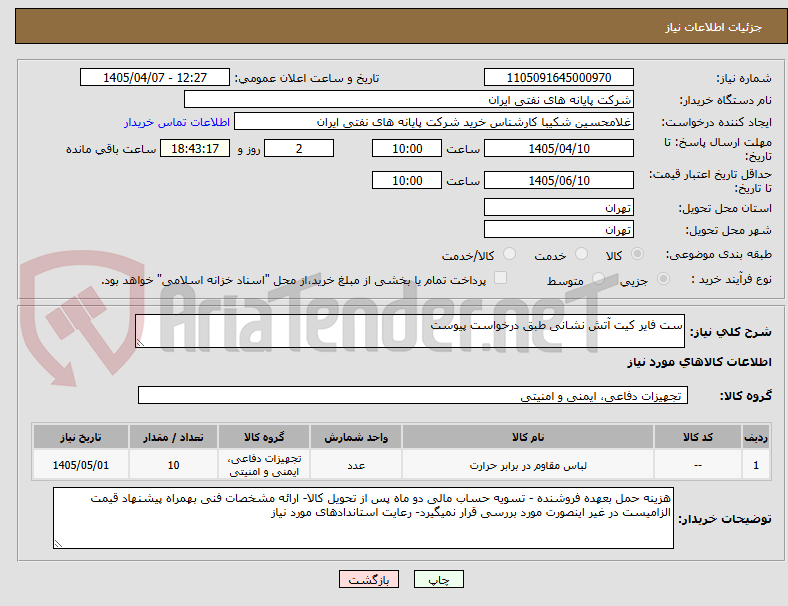The height and width of the screenshot is (606, 788).
Task: Click the توضیحات خریدار text area
Action: [363, 518]
